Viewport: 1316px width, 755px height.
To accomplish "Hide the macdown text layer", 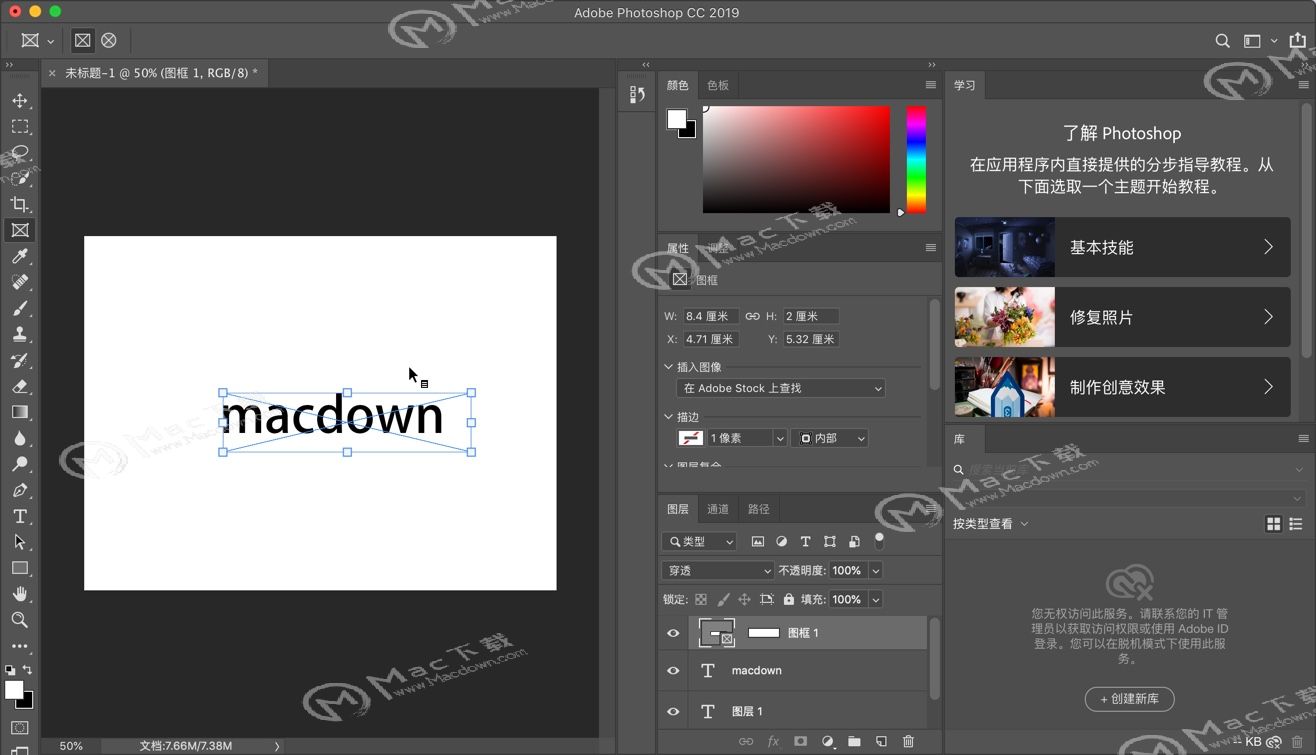I will pos(673,671).
